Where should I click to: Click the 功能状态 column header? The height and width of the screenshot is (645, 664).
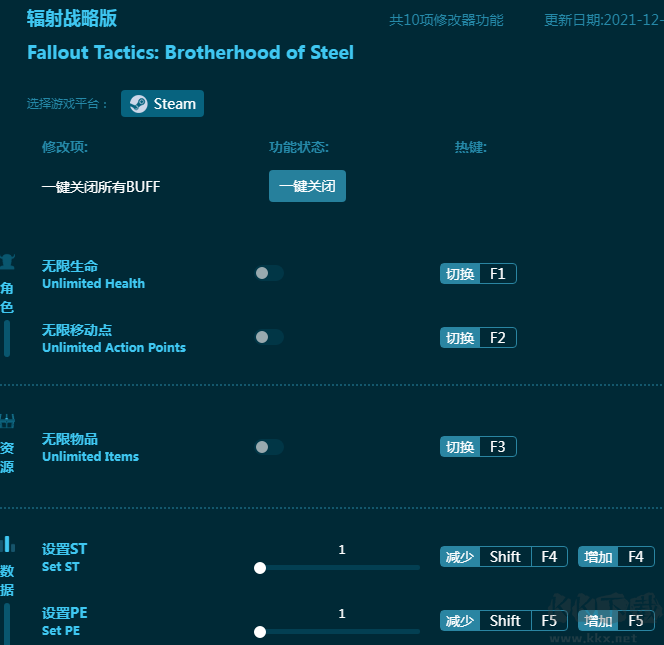tap(299, 147)
